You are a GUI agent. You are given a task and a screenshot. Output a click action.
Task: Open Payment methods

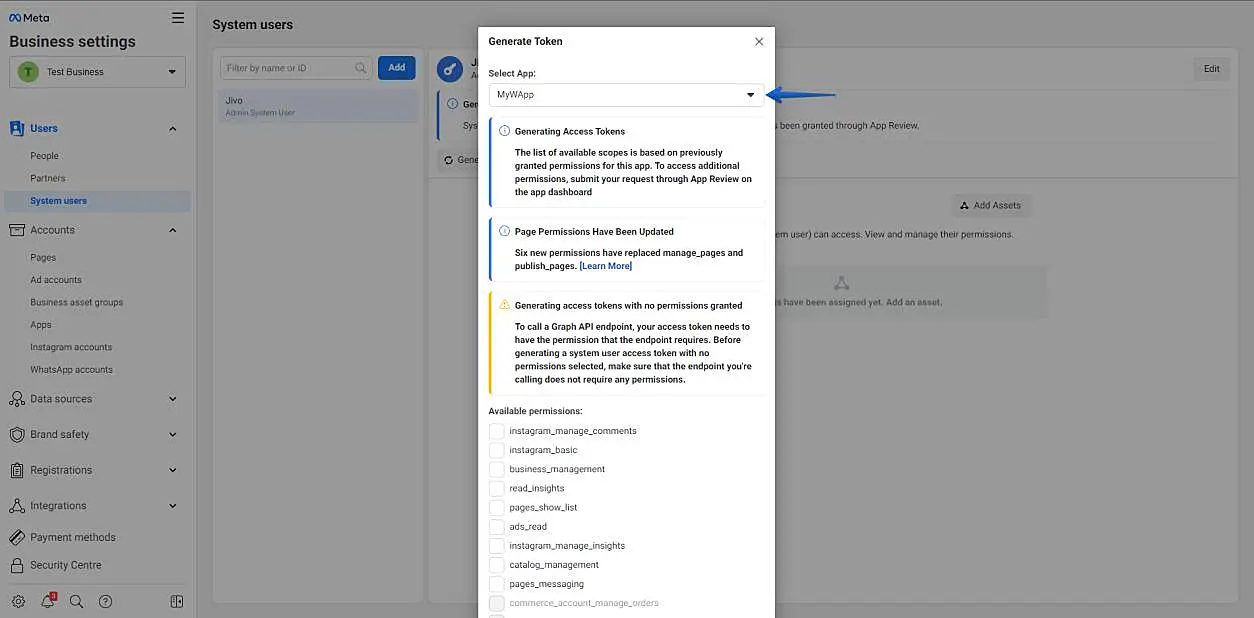click(x=73, y=537)
